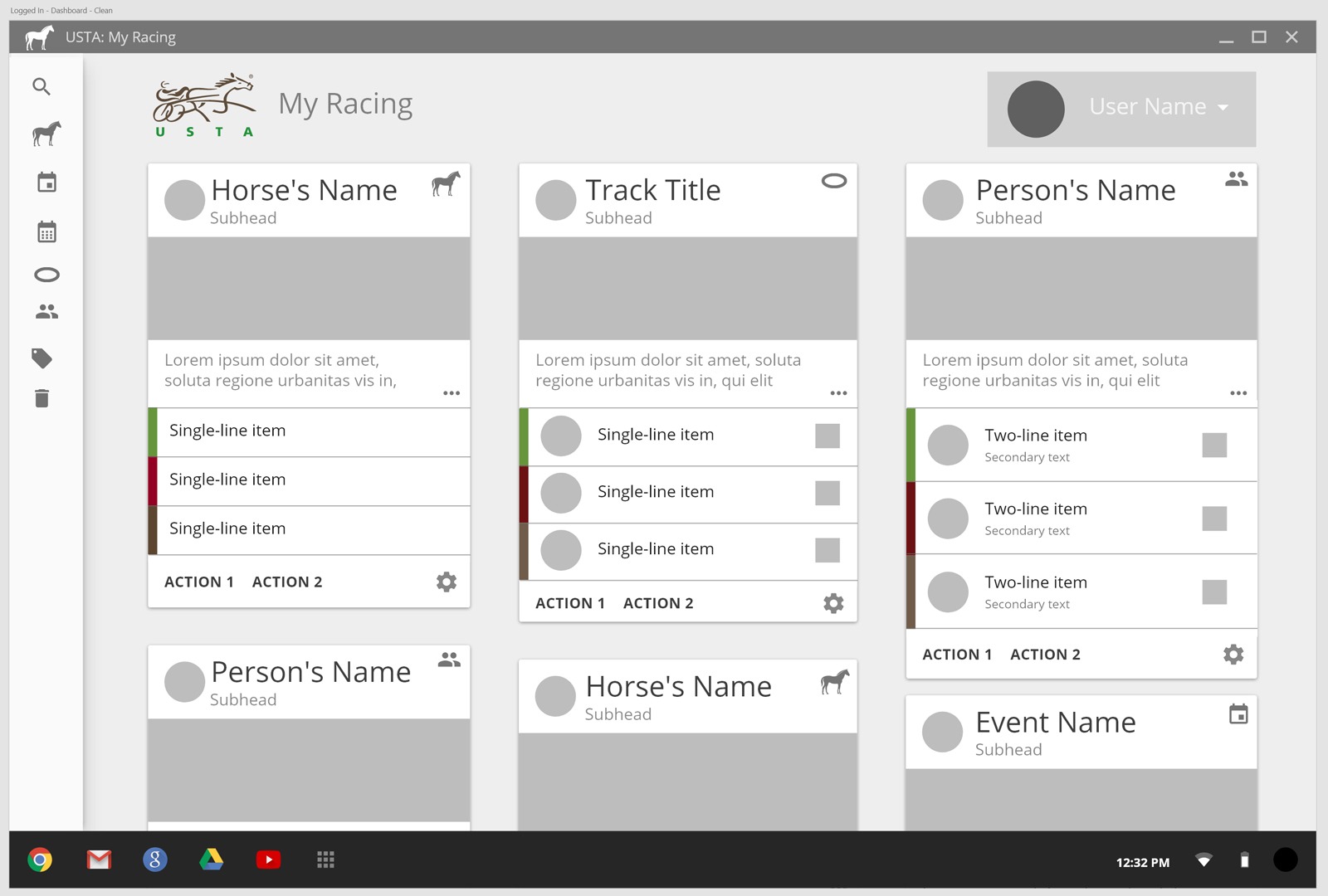Click the search icon in the sidebar

[41, 87]
